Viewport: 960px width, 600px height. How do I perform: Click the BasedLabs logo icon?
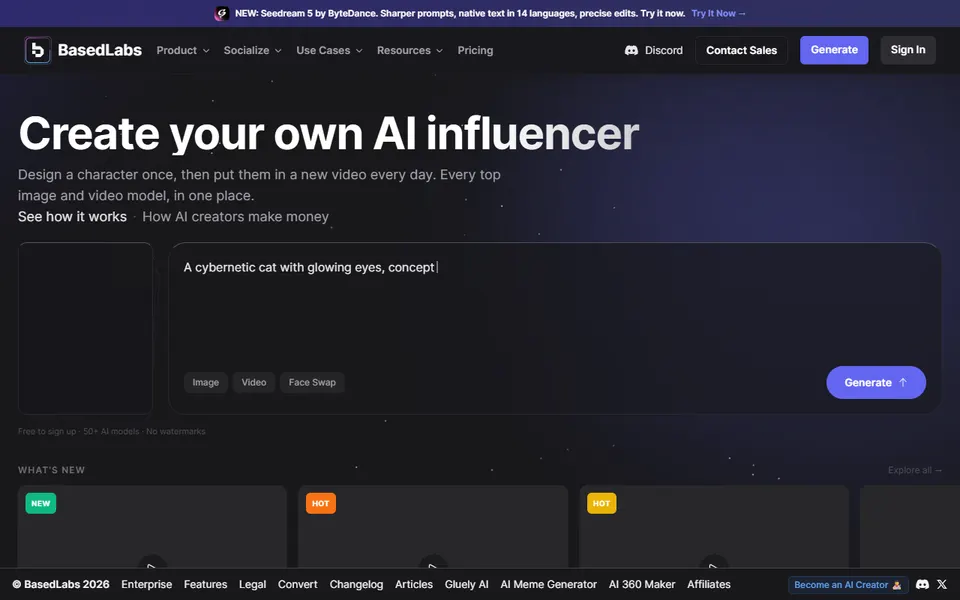(x=37, y=50)
